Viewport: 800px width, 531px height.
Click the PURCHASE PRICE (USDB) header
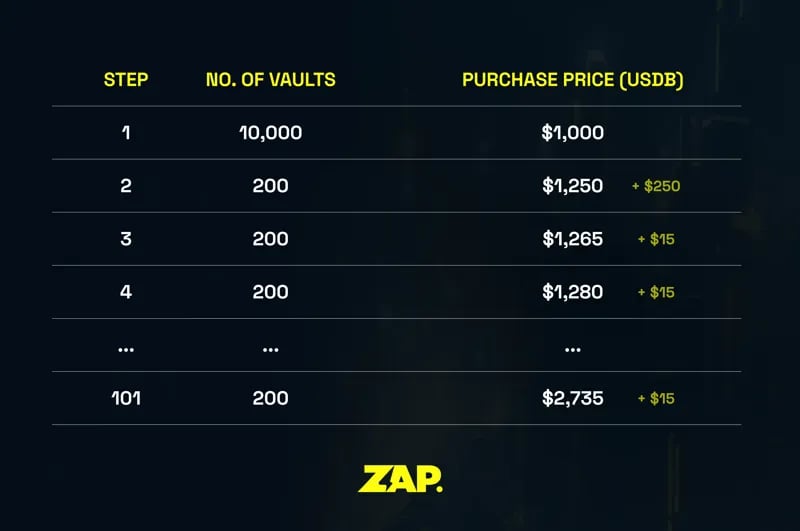pos(572,80)
